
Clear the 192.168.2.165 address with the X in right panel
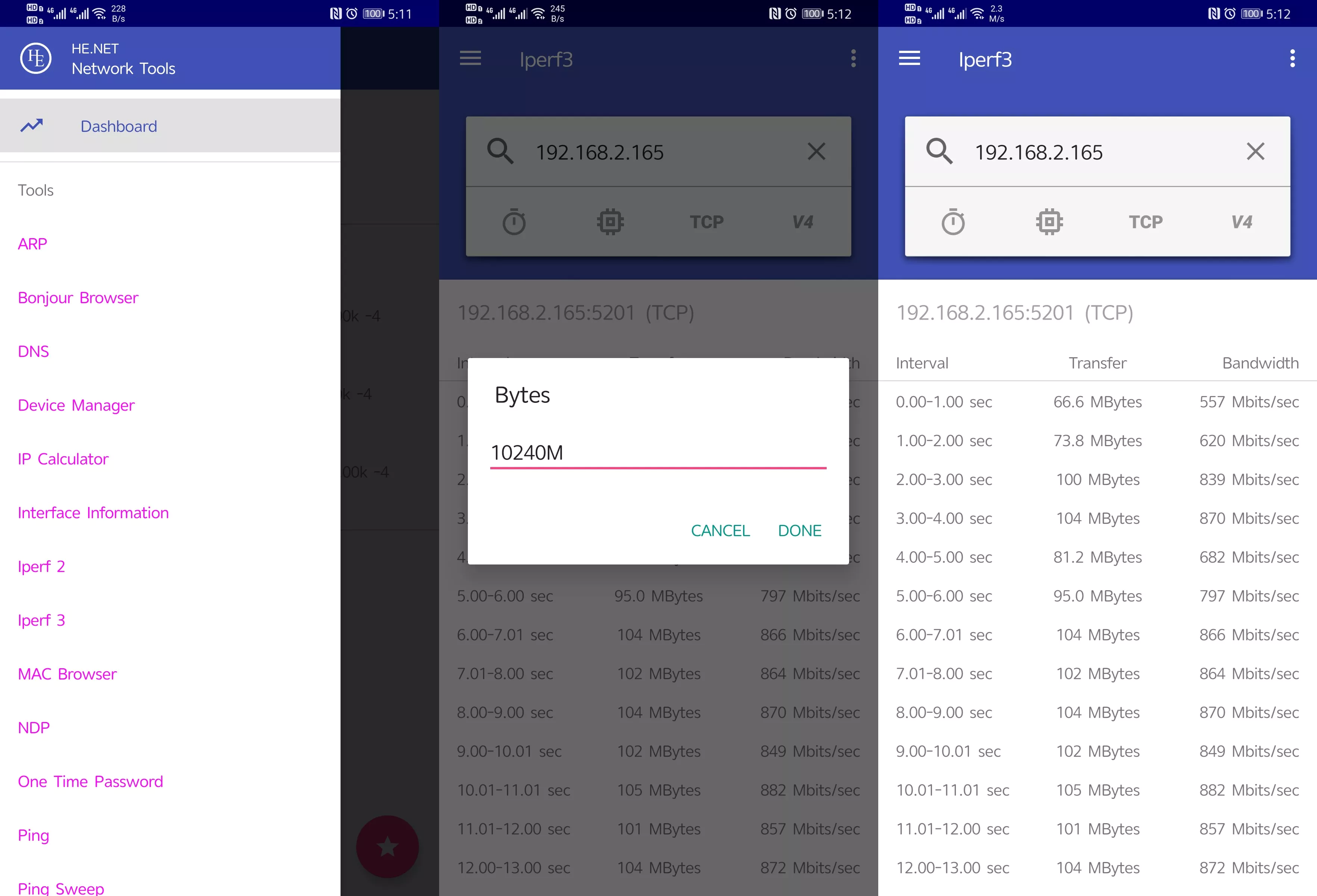1255,151
